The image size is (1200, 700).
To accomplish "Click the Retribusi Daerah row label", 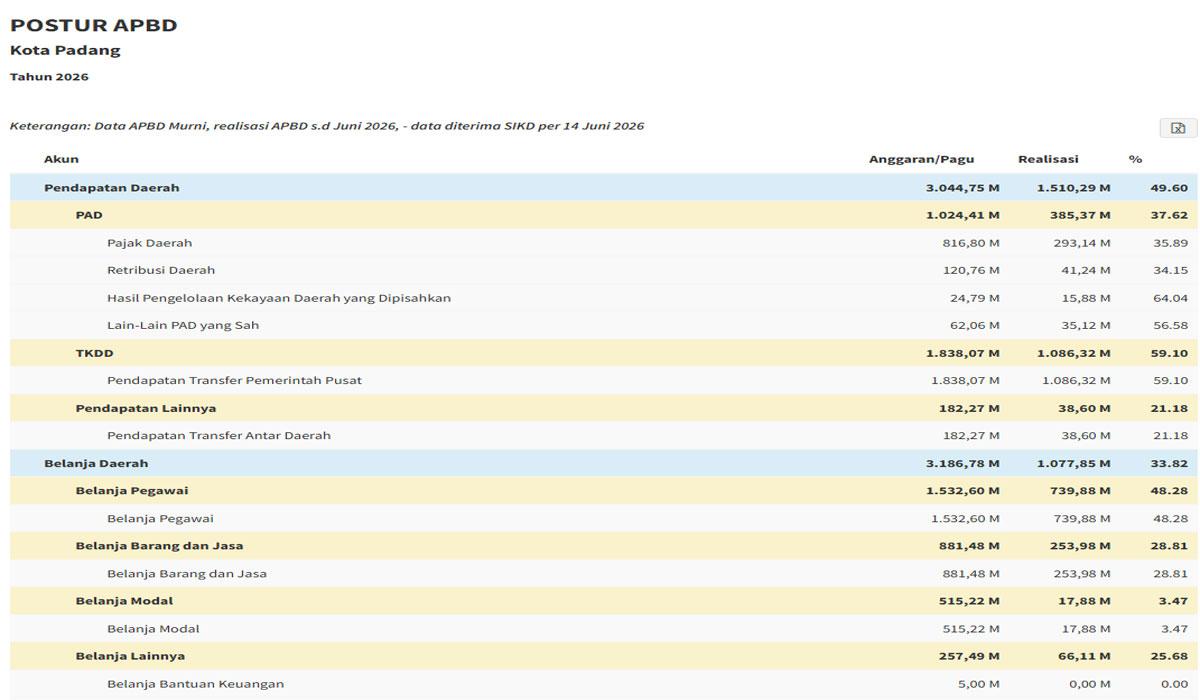I will [161, 270].
